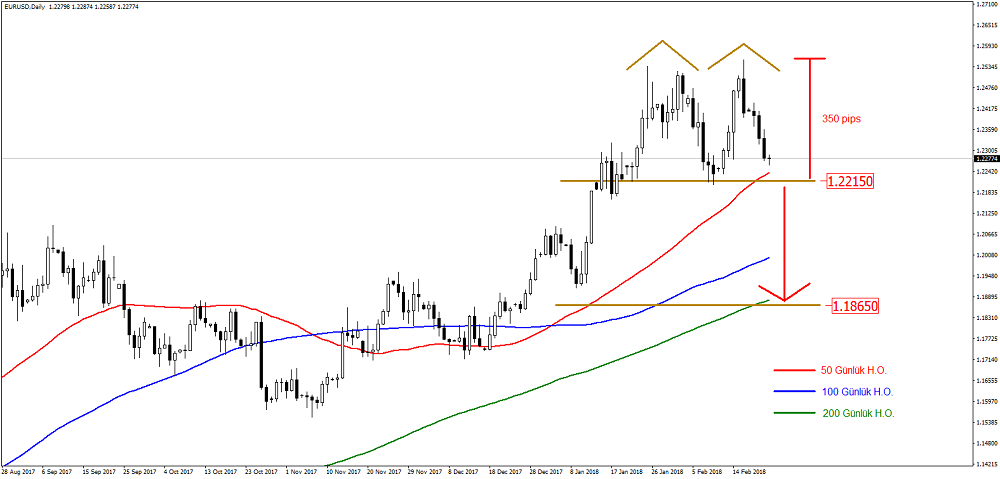Image resolution: width=1000 pixels, height=479 pixels.
Task: Select the right double-top peak marker
Action: (744, 55)
